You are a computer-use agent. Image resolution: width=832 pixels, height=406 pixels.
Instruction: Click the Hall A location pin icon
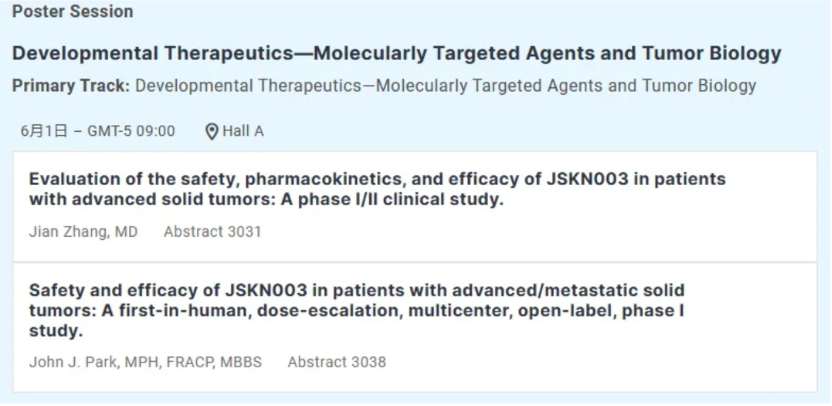211,131
